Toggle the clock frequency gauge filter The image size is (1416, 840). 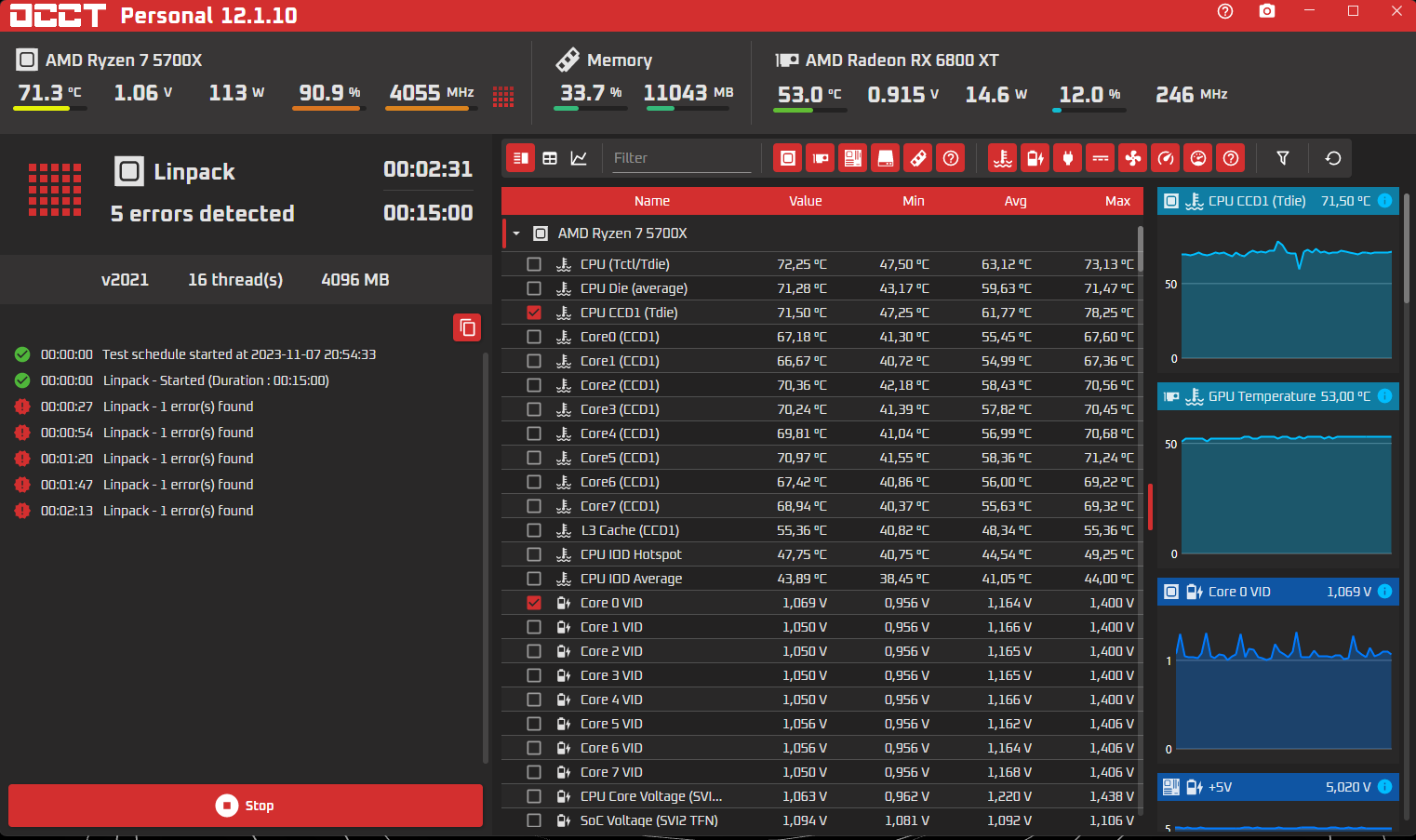(x=1166, y=158)
